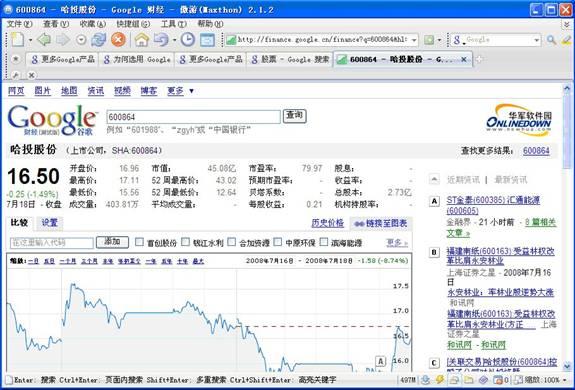Click the wrench icon below tab bar
575x390 pixels.
[x=15, y=75]
